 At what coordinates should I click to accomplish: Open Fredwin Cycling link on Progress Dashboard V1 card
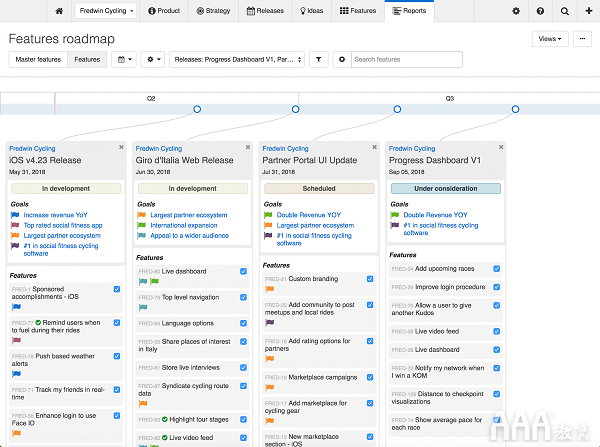(x=412, y=148)
